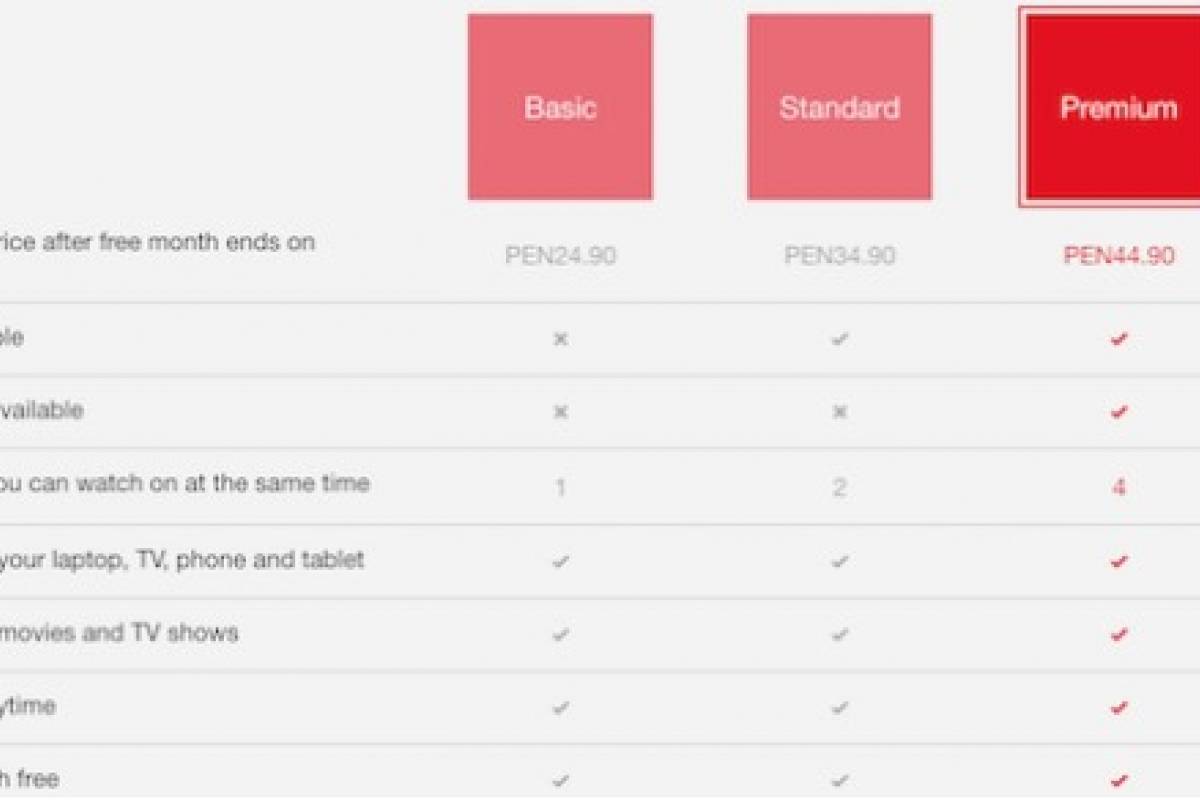Viewport: 1200px width, 800px height.
Task: Click the red screen count 4 under Premium
Action: pyautogui.click(x=1119, y=488)
